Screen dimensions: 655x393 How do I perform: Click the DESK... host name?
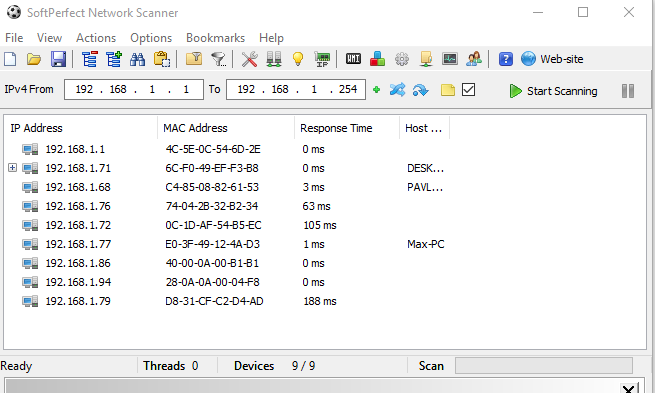tap(425, 168)
